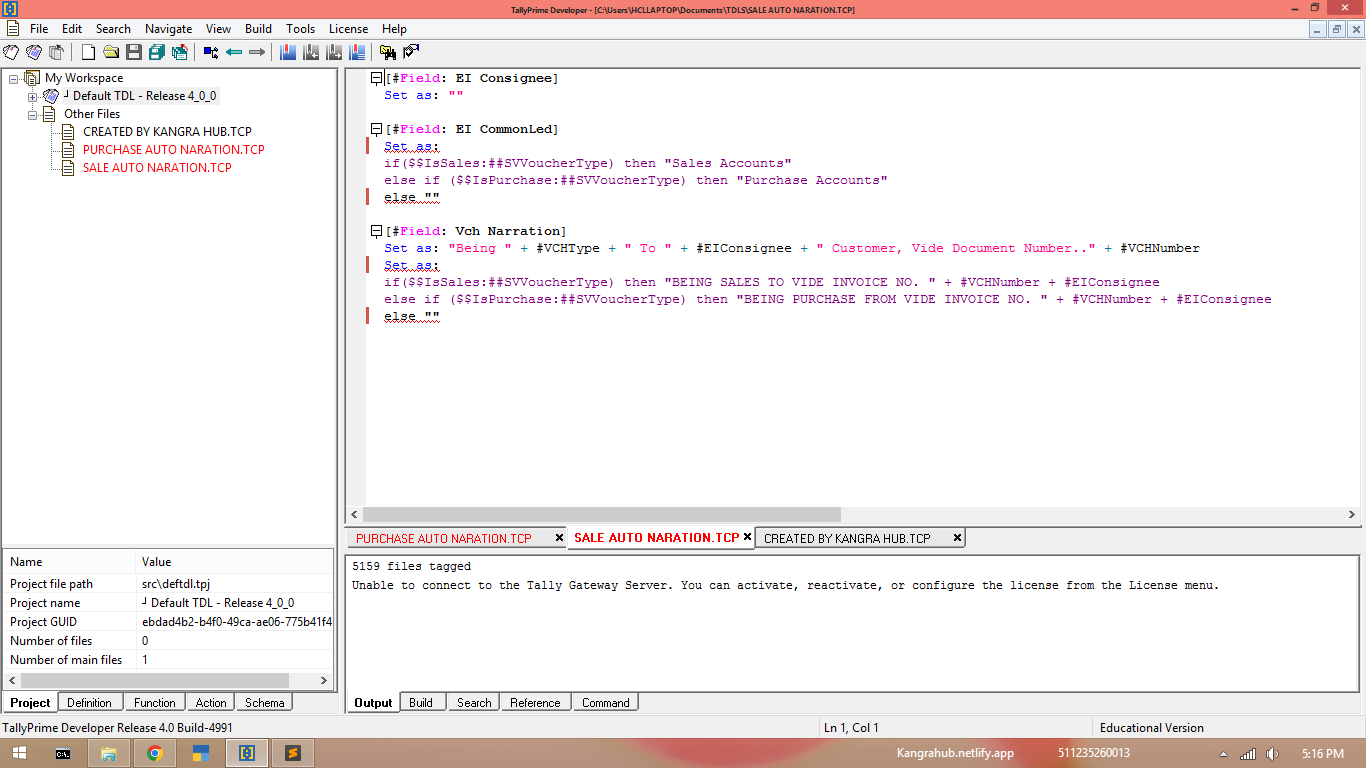Open the File menu
This screenshot has height=768, width=1366.
tap(39, 29)
